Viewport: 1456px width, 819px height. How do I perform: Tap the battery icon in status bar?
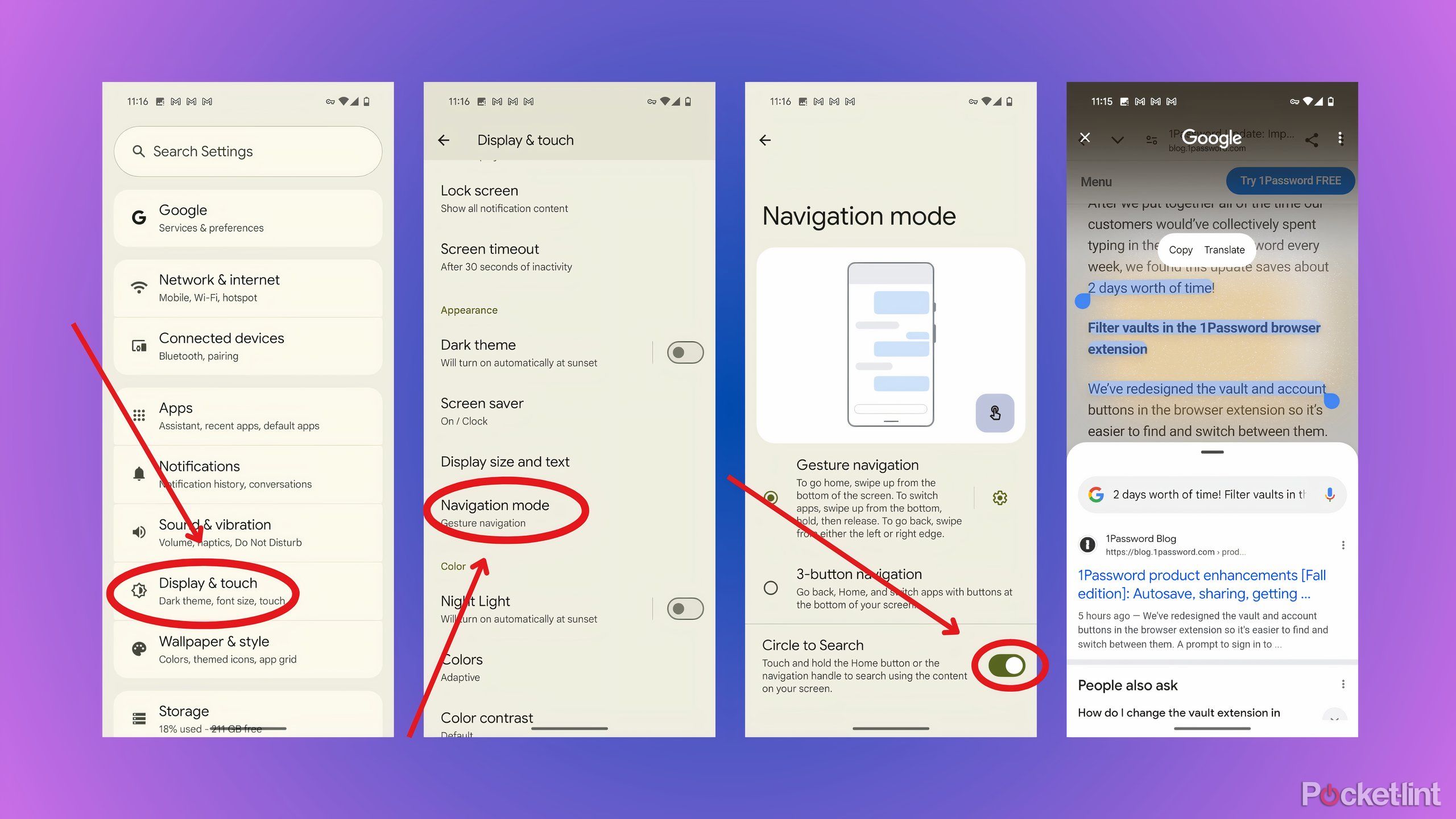click(x=372, y=100)
